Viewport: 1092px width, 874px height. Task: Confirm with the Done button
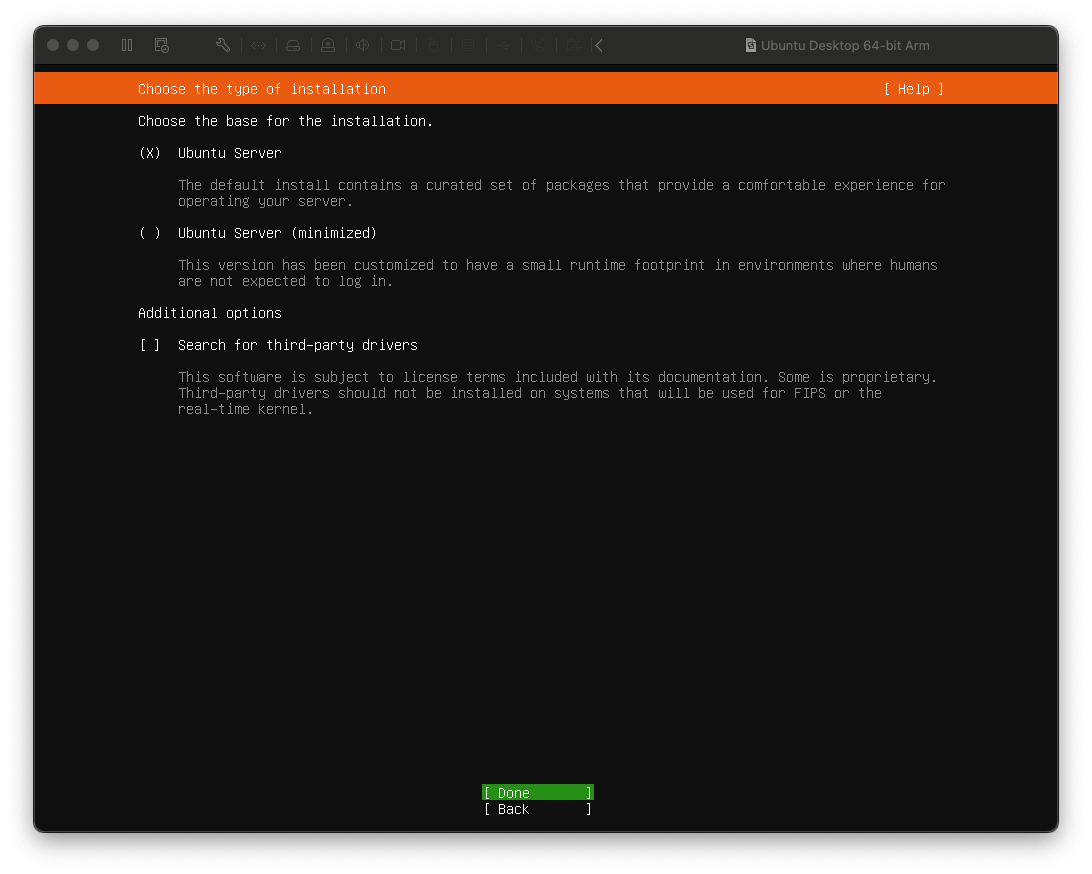pos(538,793)
